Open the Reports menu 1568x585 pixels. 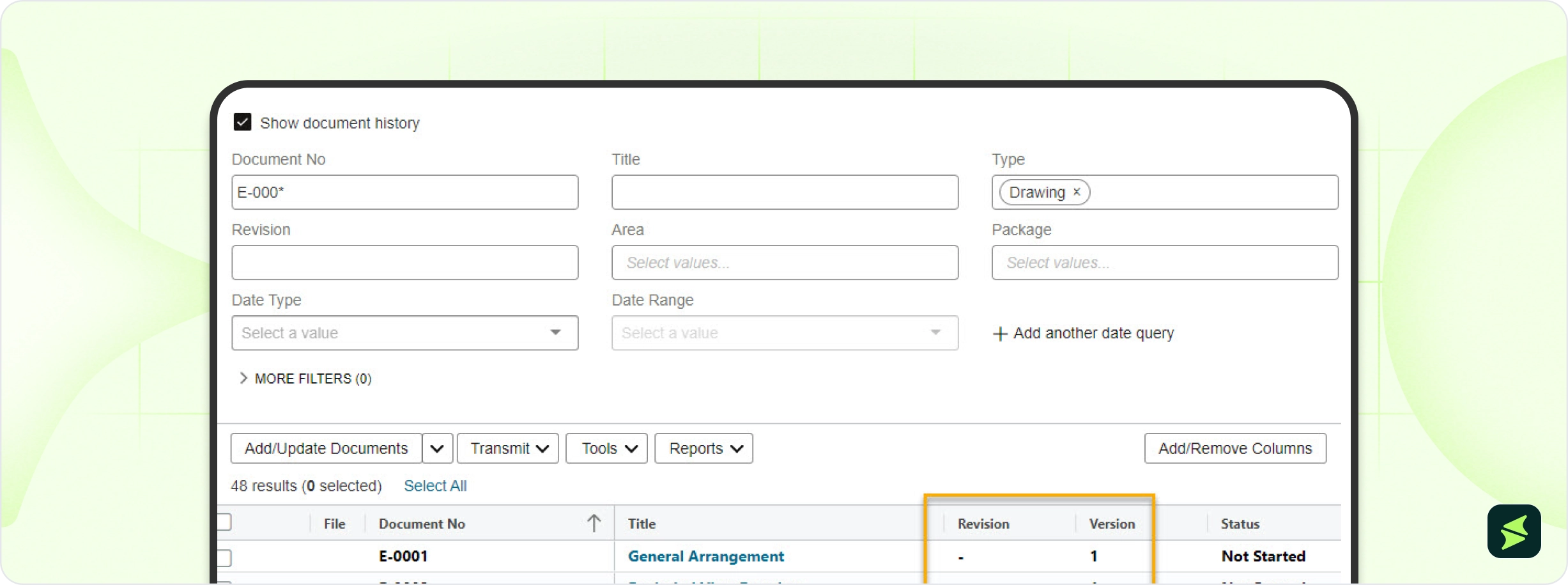tap(703, 448)
